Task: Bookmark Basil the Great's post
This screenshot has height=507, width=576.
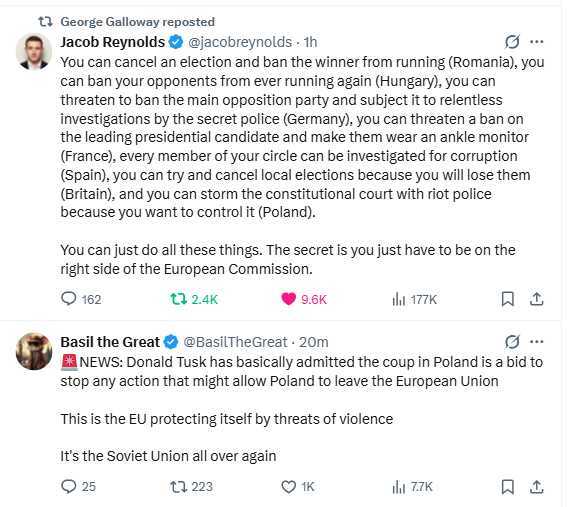Action: [508, 487]
